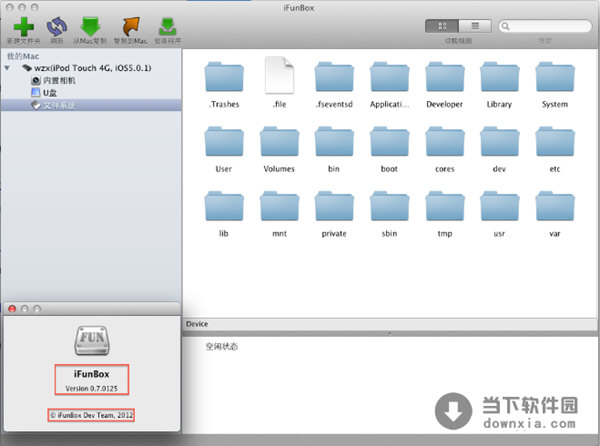Image resolution: width=600 pixels, height=446 pixels.
Task: Open the sbin folder
Action: click(389, 207)
